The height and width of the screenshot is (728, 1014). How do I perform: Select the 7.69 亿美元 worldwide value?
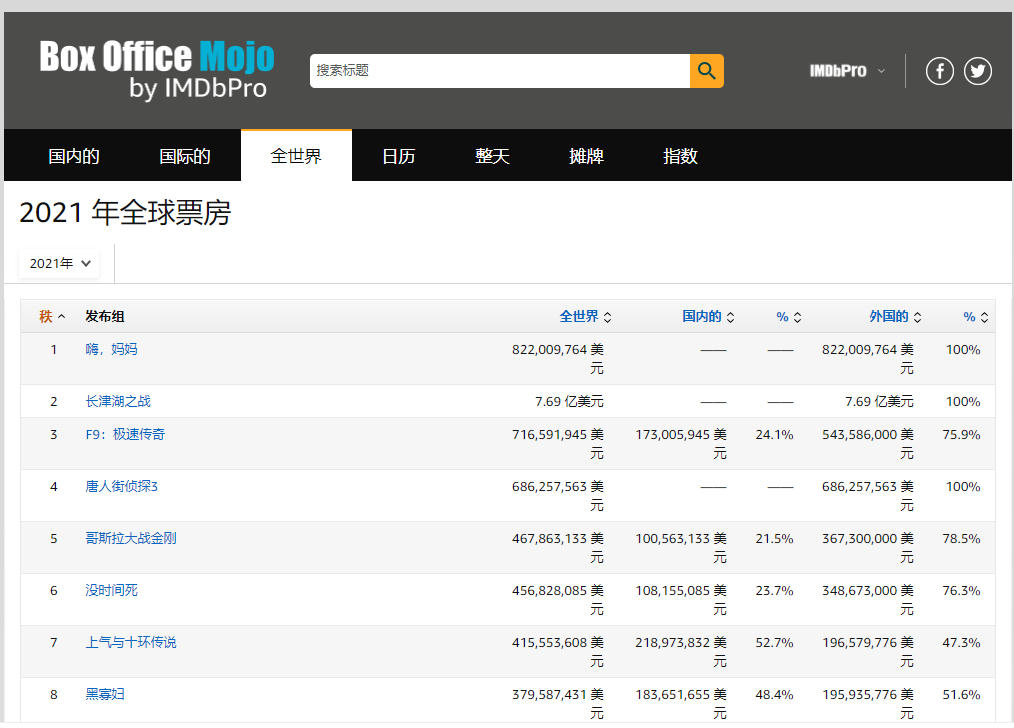click(x=569, y=401)
